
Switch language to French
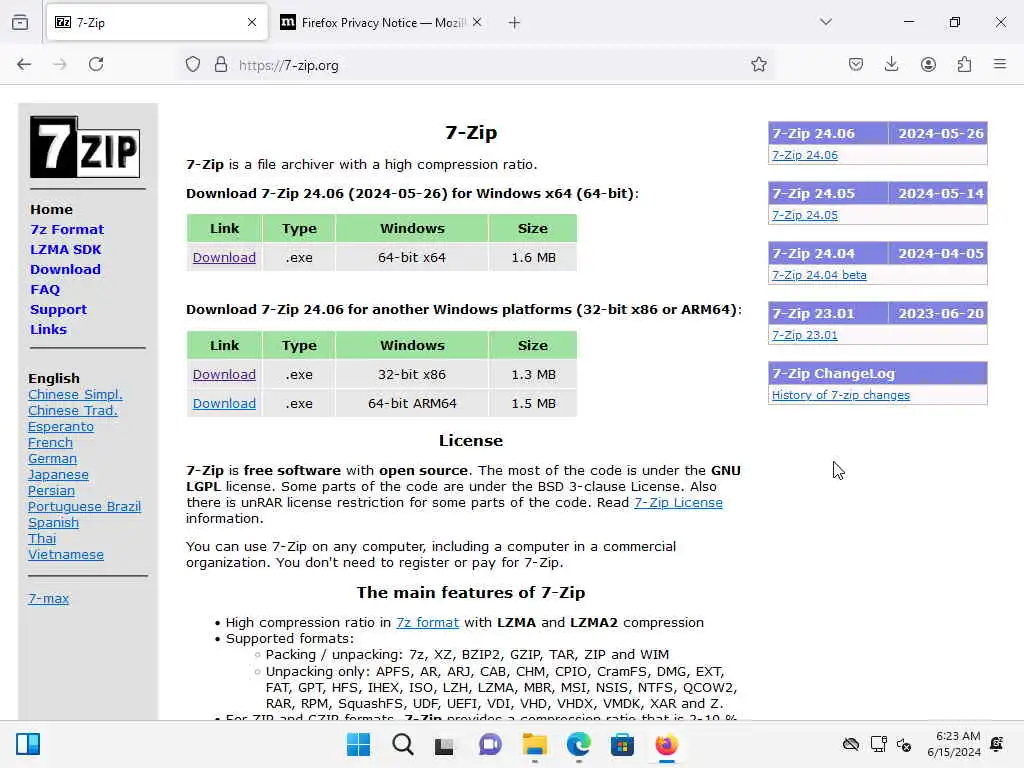tap(50, 443)
